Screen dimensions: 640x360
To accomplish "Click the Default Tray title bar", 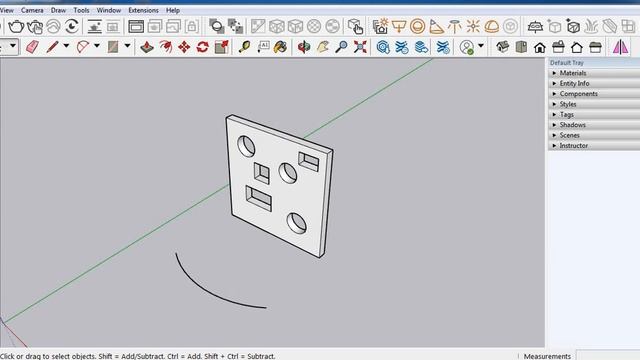I will pyautogui.click(x=594, y=63).
